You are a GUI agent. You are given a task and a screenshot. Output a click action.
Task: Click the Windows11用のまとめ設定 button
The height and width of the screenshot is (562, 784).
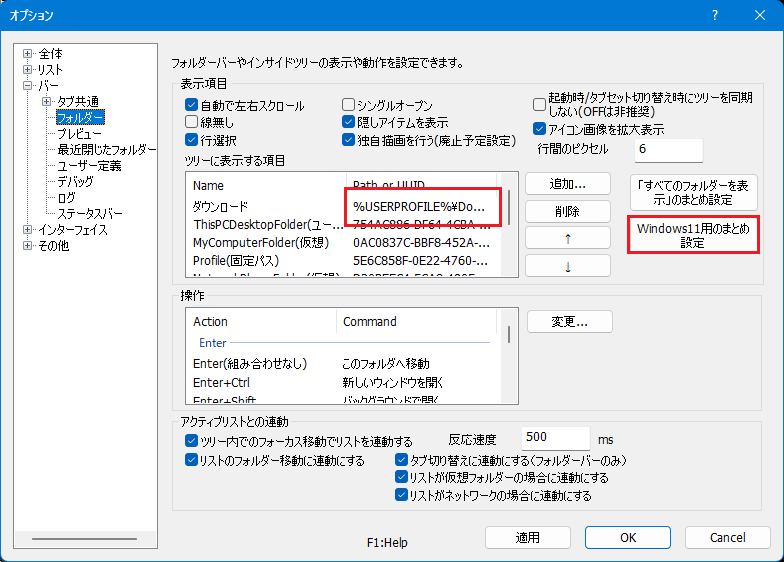[692, 235]
